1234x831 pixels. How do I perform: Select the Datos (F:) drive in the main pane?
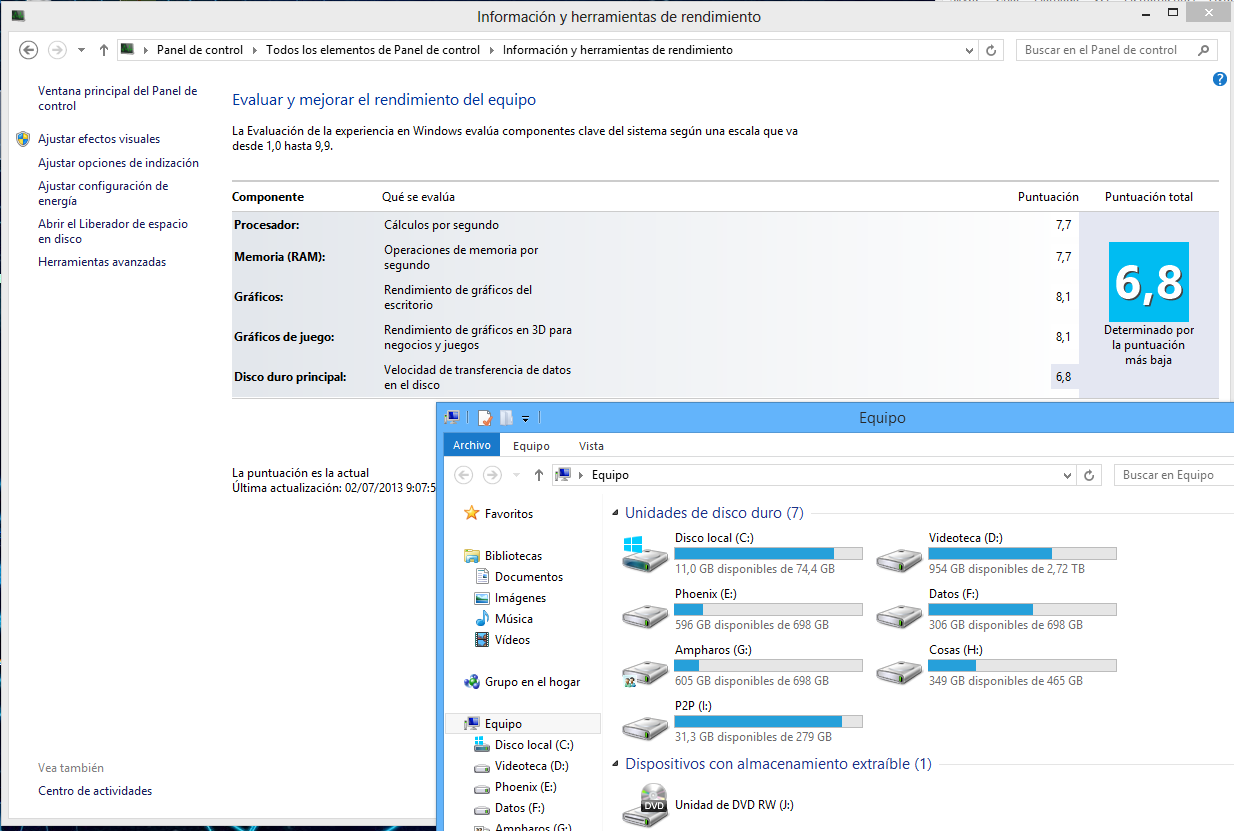tap(996, 609)
